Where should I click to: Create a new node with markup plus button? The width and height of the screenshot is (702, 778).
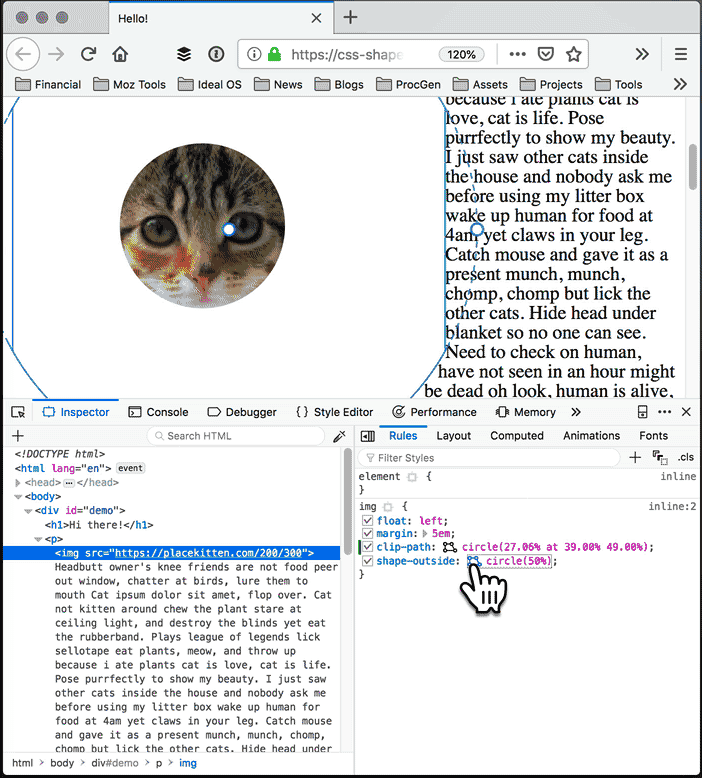[18, 436]
